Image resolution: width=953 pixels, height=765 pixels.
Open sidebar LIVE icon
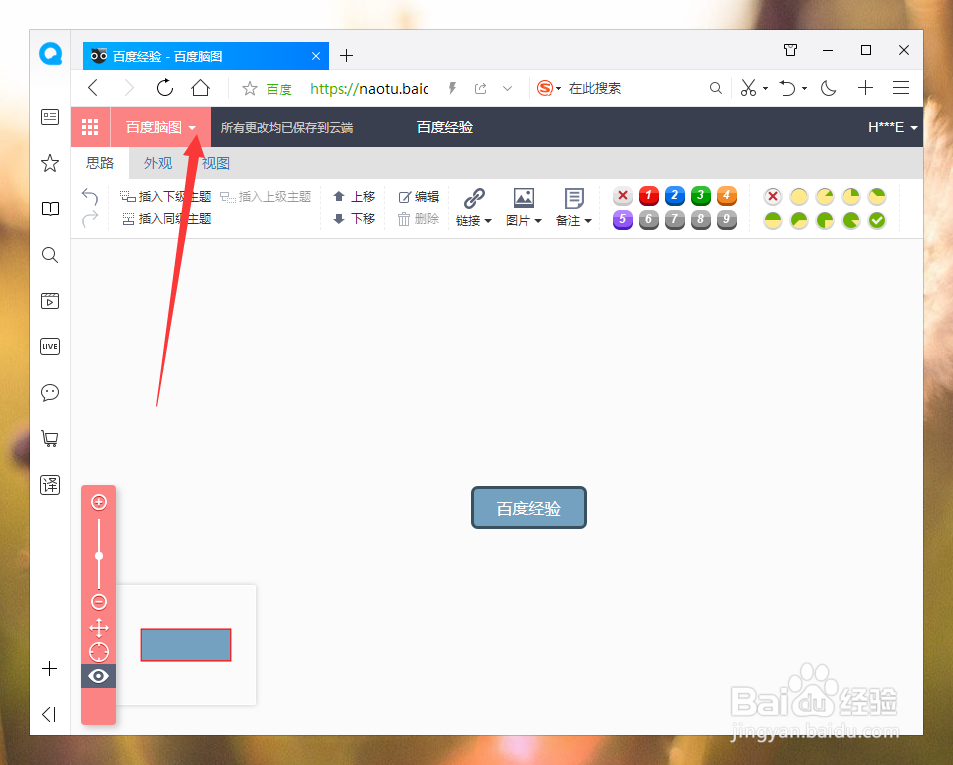pyautogui.click(x=50, y=346)
